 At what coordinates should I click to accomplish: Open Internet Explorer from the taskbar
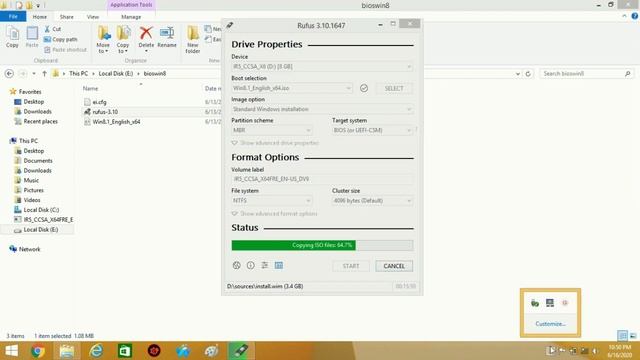coord(96,351)
